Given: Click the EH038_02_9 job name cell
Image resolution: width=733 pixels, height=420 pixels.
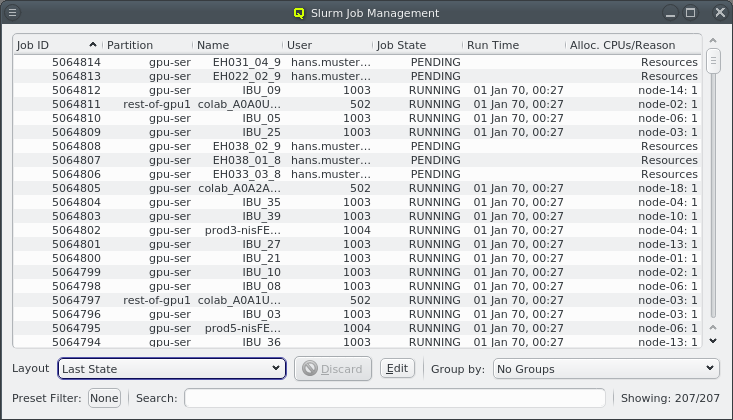Looking at the screenshot, I should (247, 146).
